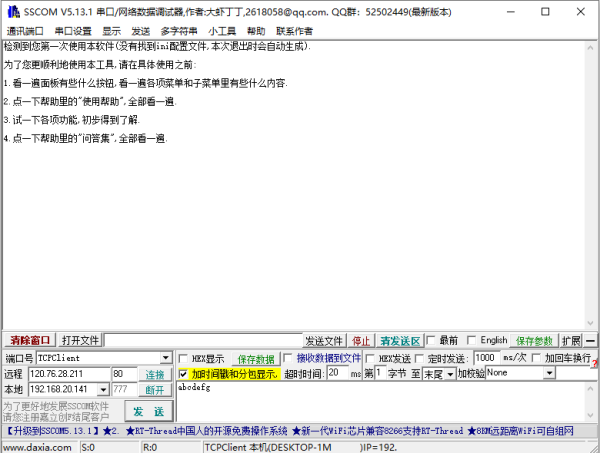Click the 超时时间 field showing 20

point(338,373)
